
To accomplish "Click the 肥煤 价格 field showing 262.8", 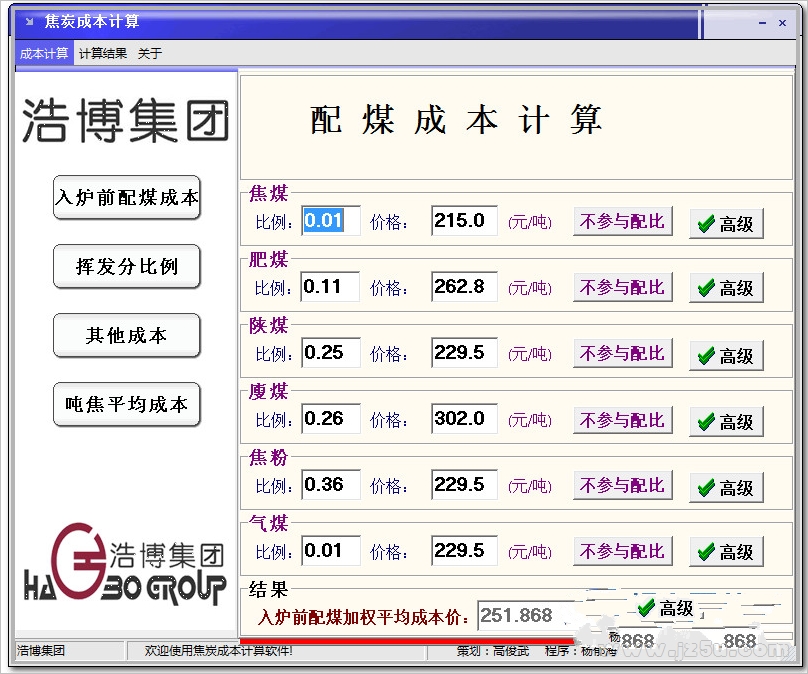I will pos(464,287).
